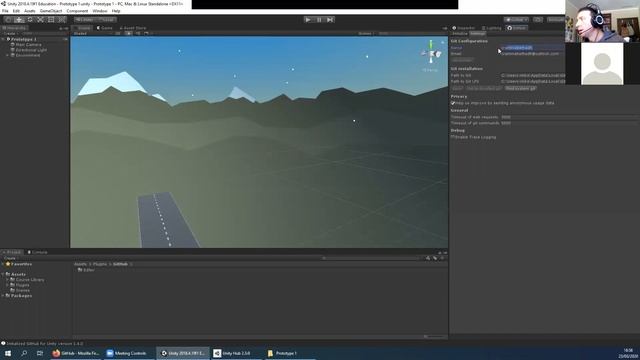The image size is (640, 360).
Task: Expand the Favorites group in Project
Action: (x=3, y=264)
